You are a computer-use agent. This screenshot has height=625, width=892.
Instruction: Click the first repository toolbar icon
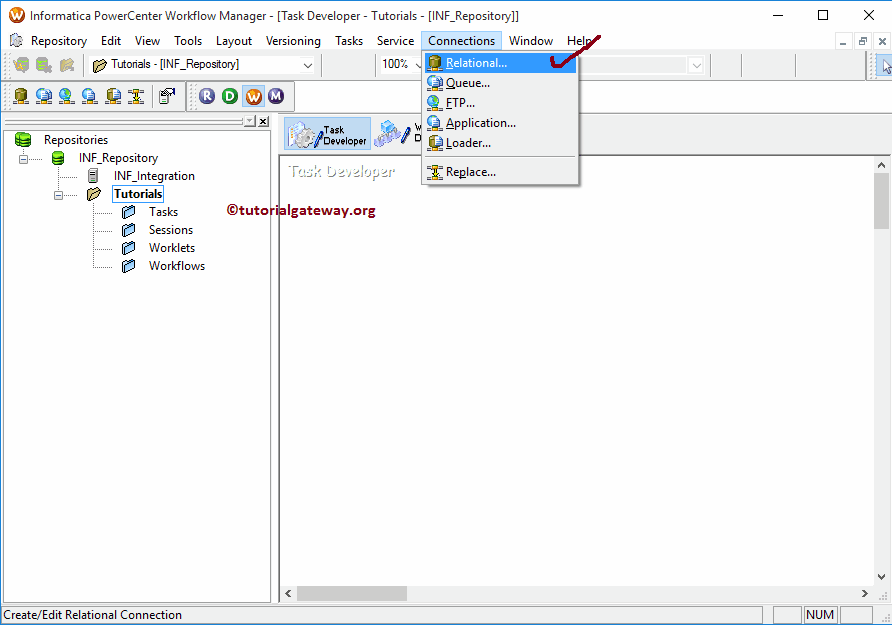[x=21, y=65]
